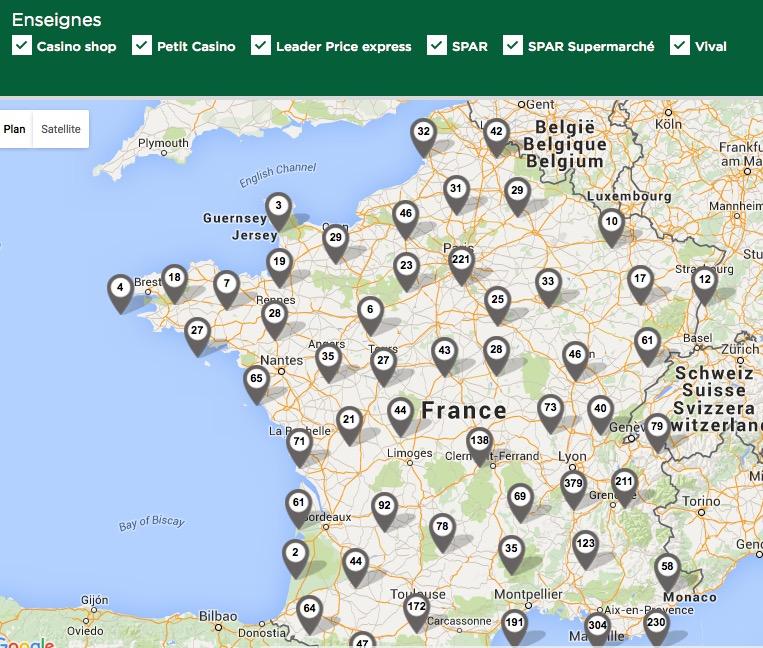Open the 42 marker near Belgium
The height and width of the screenshot is (648, 763).
[496, 138]
